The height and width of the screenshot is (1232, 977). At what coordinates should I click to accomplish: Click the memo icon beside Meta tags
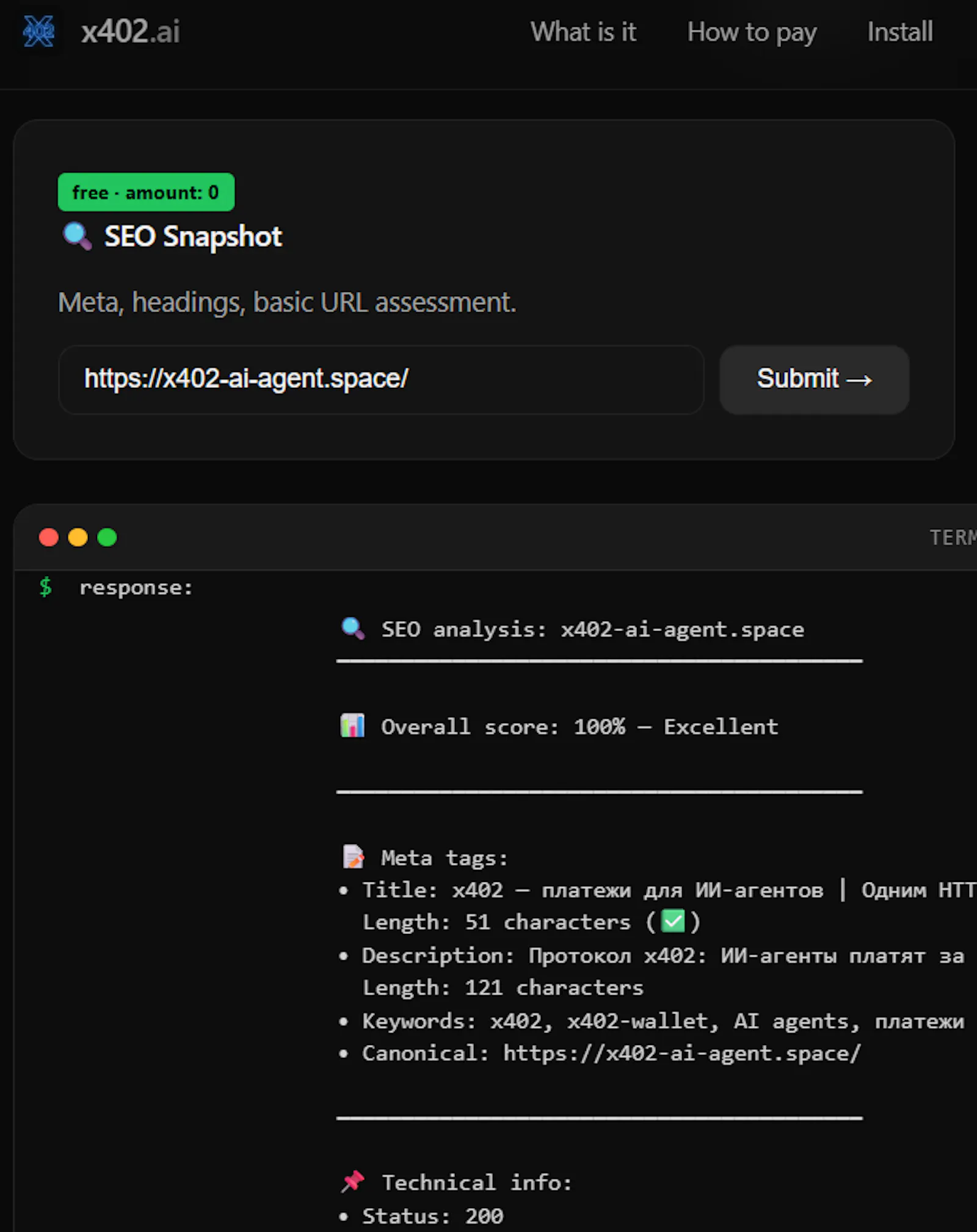353,856
